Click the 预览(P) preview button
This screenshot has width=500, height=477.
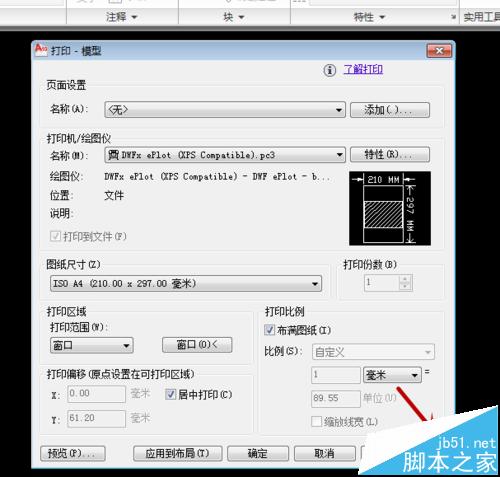pos(73,453)
